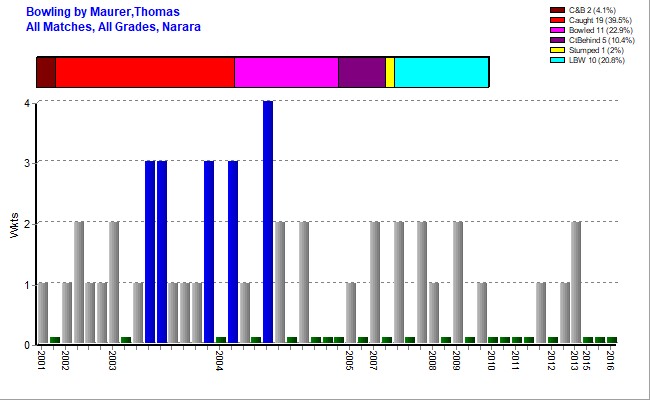Click the Wkts y-axis title
The width and height of the screenshot is (650, 400).
pos(10,224)
